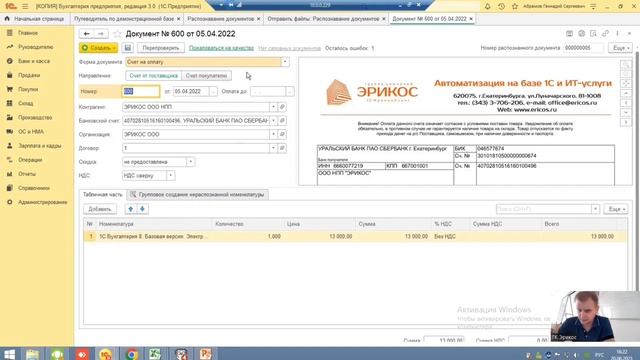Image resolution: width=640 pixels, height=360 pixels.
Task: Expand the Контрагент dropdown arrow
Action: click(273, 107)
